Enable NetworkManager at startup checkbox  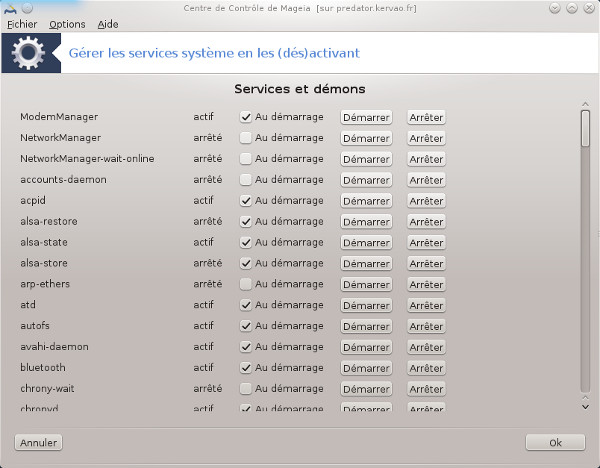click(x=246, y=138)
